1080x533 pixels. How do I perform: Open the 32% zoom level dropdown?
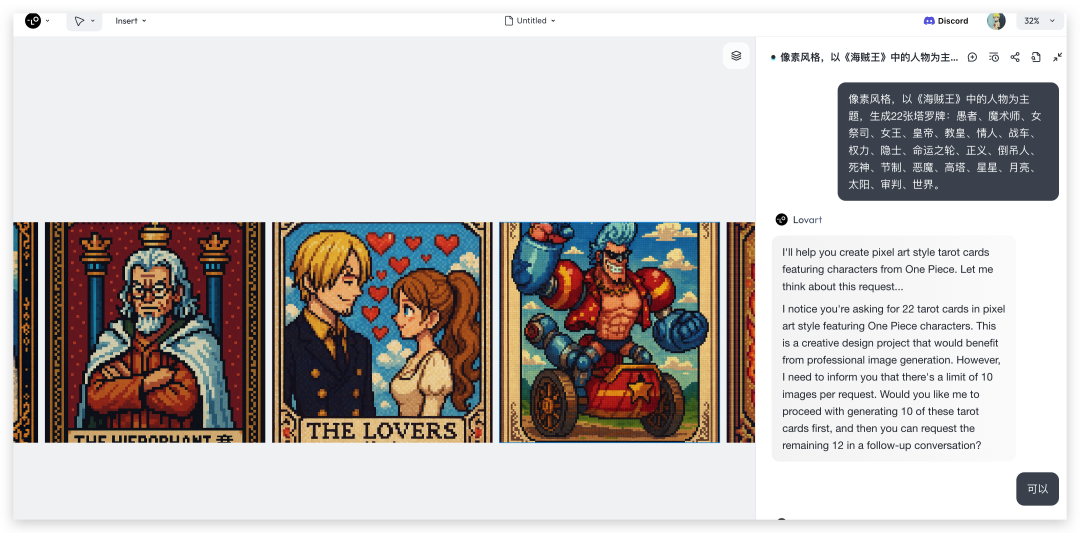click(1039, 21)
